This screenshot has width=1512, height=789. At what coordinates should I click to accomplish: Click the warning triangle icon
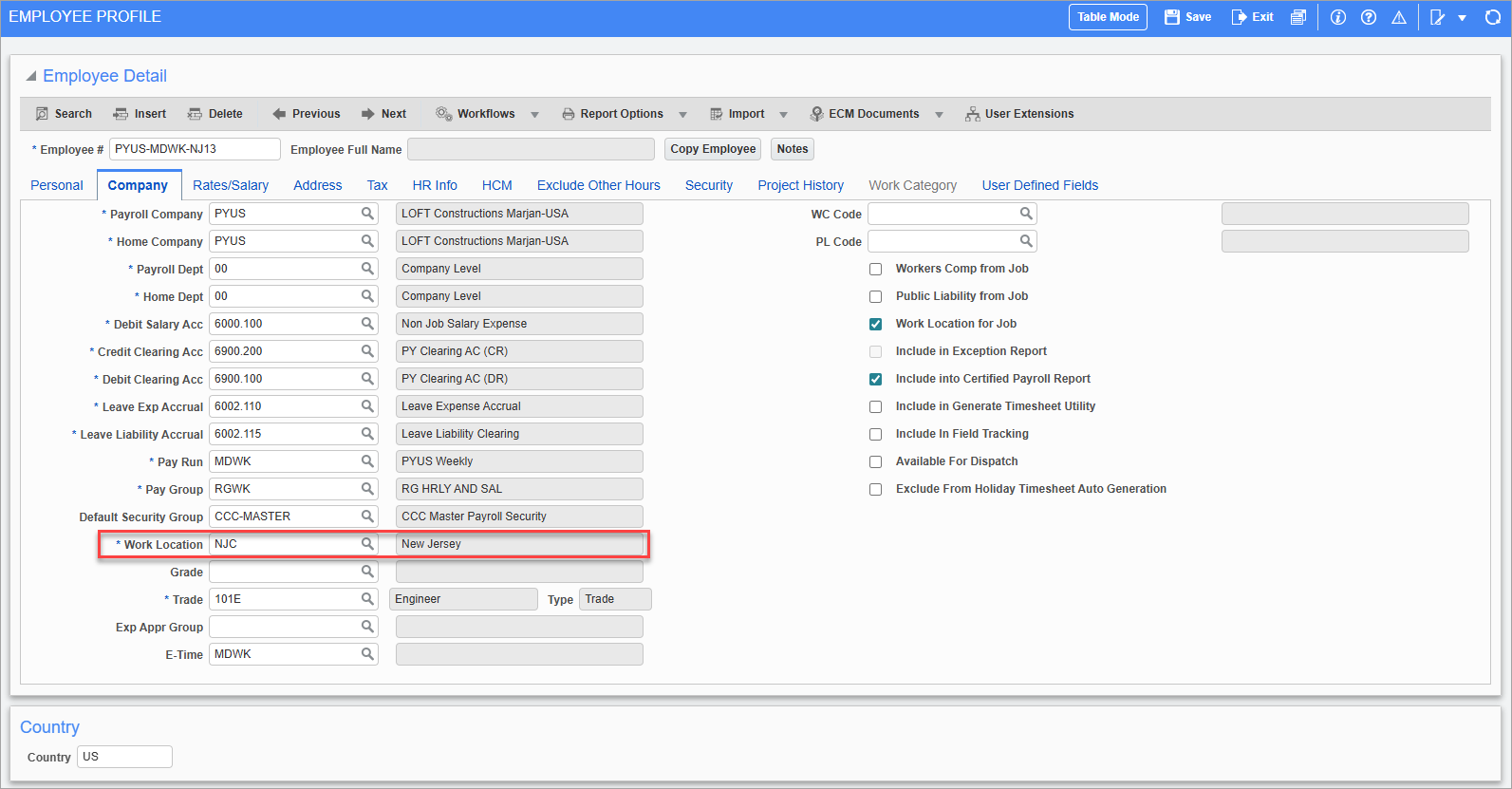1399,17
